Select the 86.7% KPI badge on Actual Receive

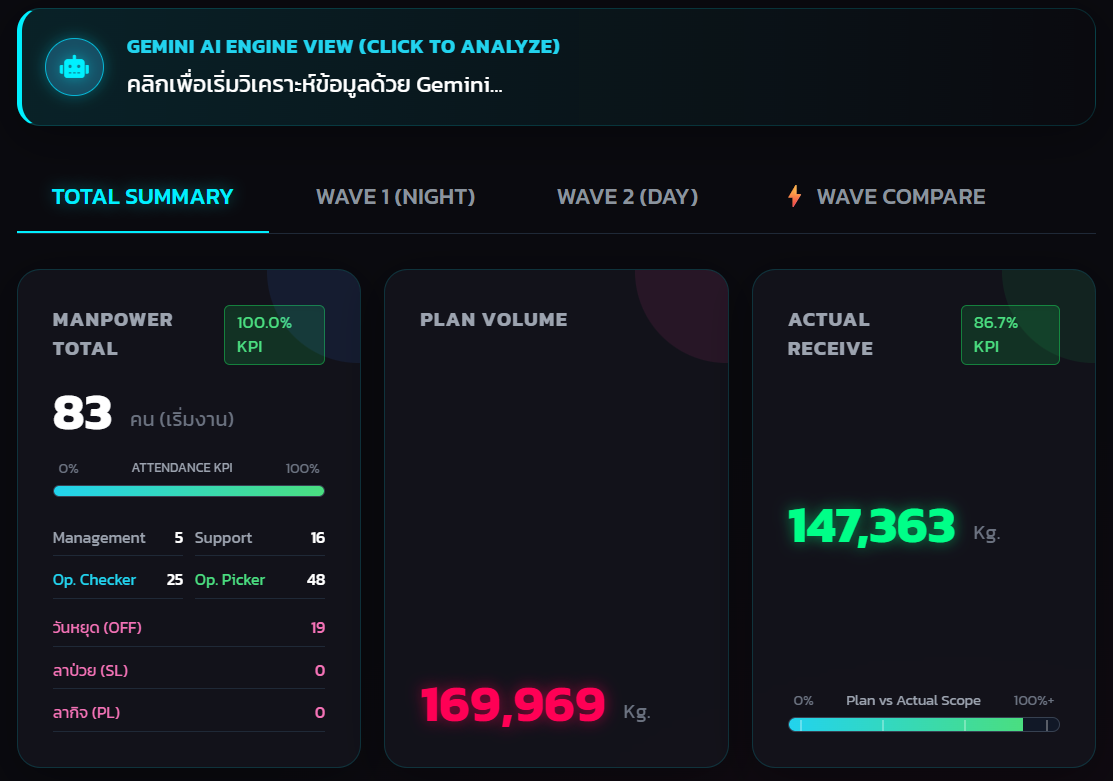coord(1010,335)
